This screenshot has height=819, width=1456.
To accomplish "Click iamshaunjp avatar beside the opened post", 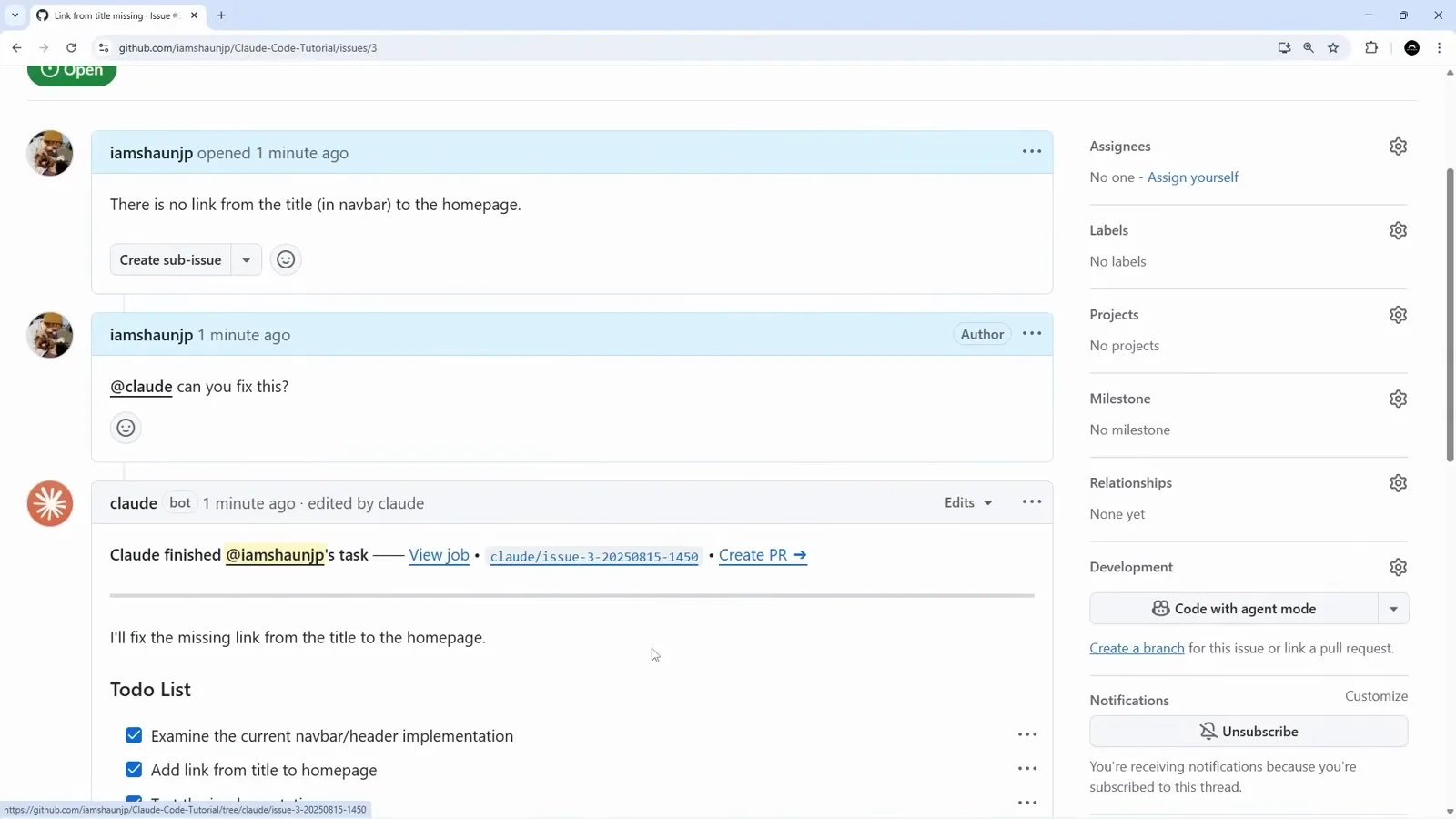I will point(50,153).
